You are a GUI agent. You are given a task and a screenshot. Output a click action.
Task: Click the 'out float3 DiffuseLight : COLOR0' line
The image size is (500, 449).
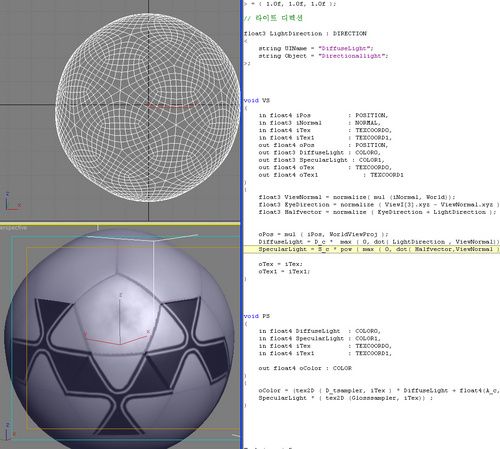(x=320, y=152)
